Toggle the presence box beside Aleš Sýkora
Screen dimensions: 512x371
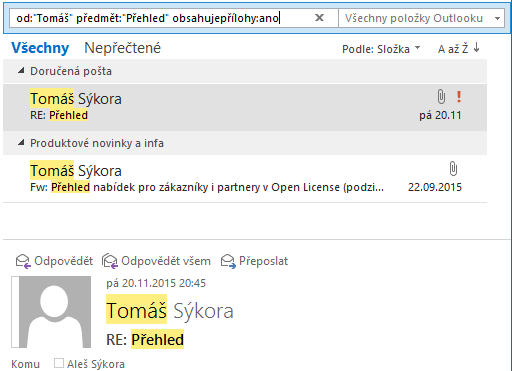[x=59, y=363]
